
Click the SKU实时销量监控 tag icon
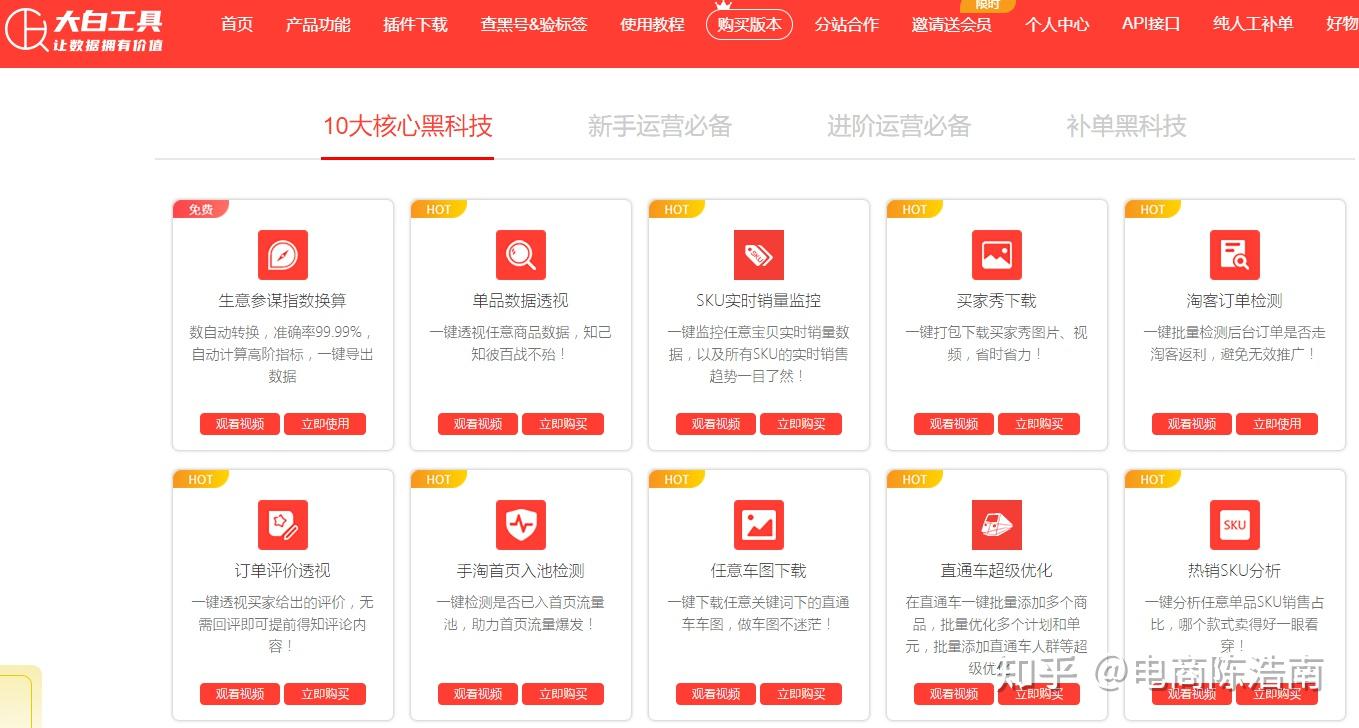pos(759,255)
